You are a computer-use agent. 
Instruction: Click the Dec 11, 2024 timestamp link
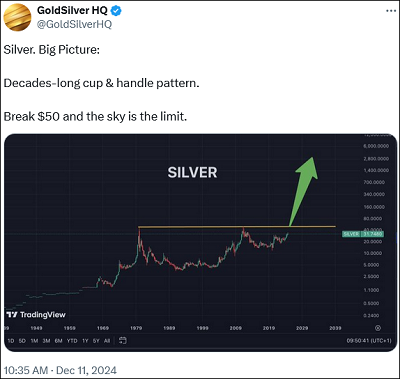[x=60, y=370]
